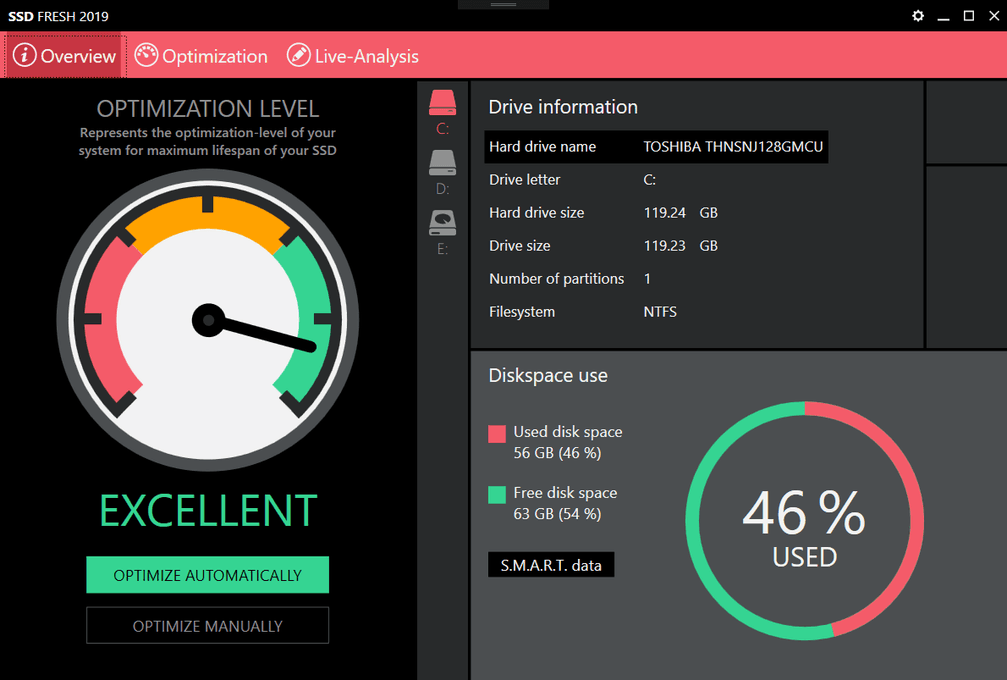Open the S.M.A.R.T. data view
The width and height of the screenshot is (1007, 680).
(551, 565)
